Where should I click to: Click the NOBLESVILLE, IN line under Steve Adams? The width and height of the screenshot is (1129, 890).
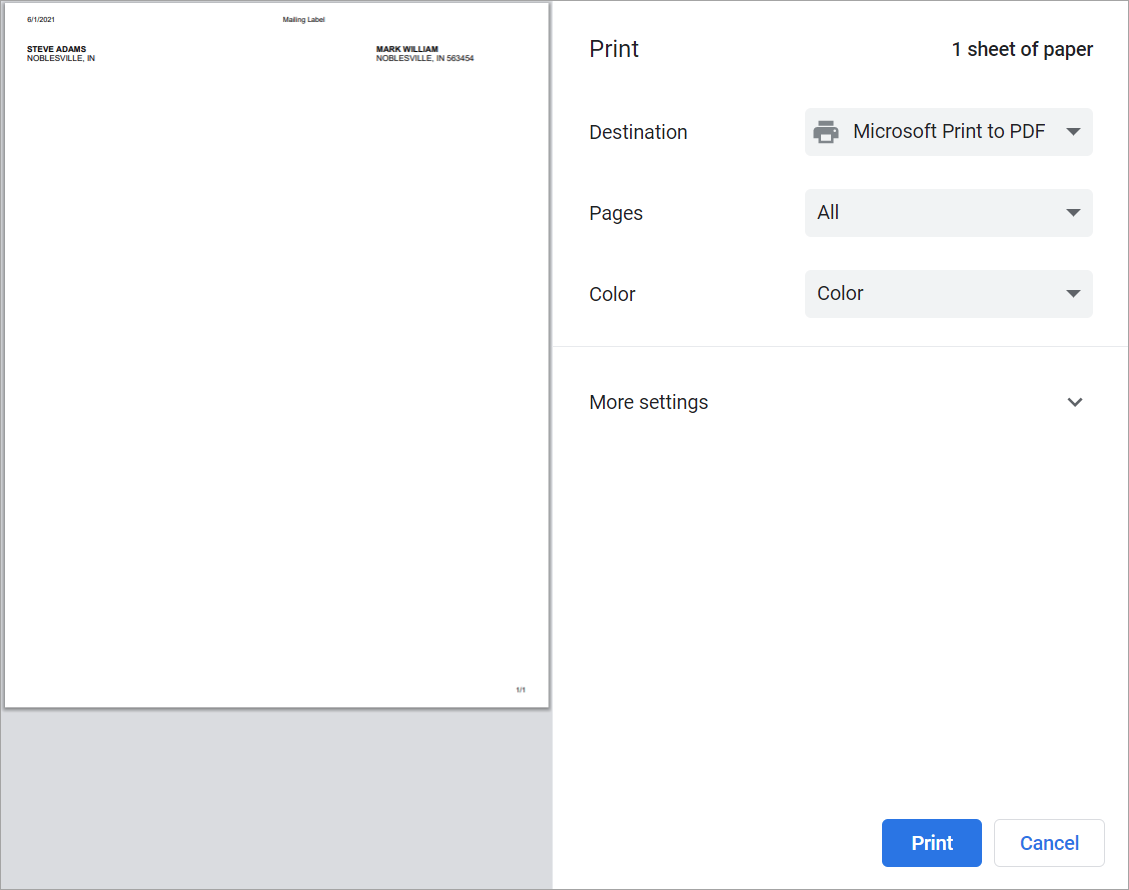point(60,58)
